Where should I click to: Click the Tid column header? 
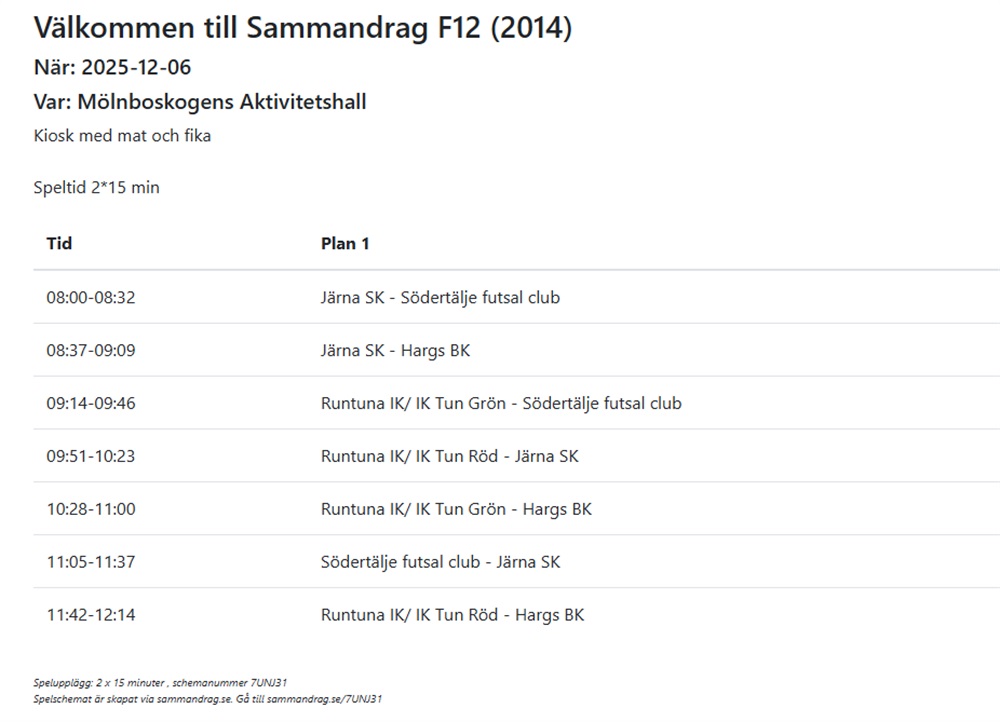[59, 243]
